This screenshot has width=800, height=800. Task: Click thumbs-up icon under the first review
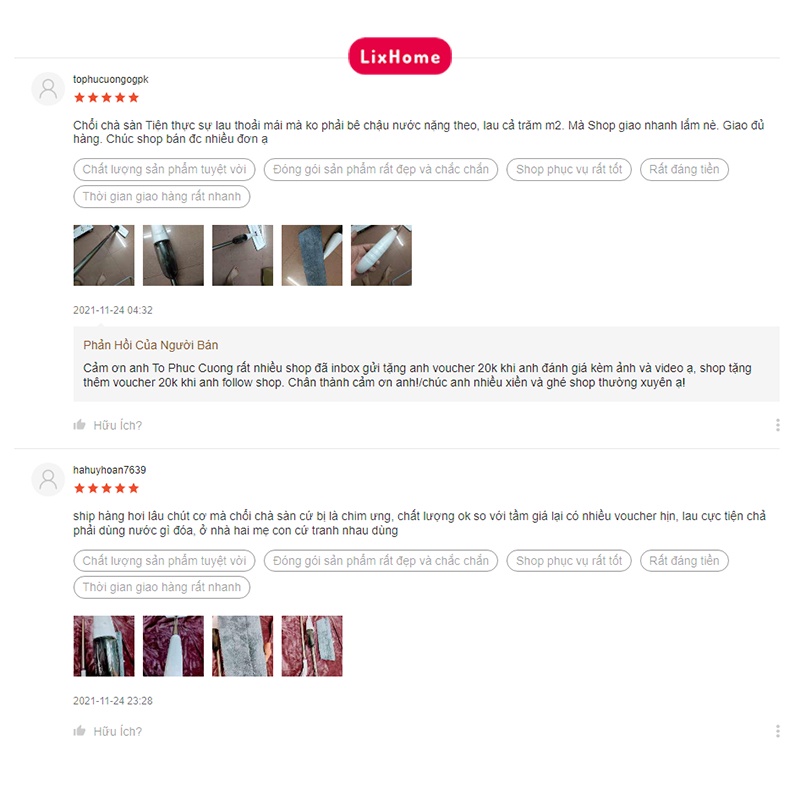click(80, 424)
